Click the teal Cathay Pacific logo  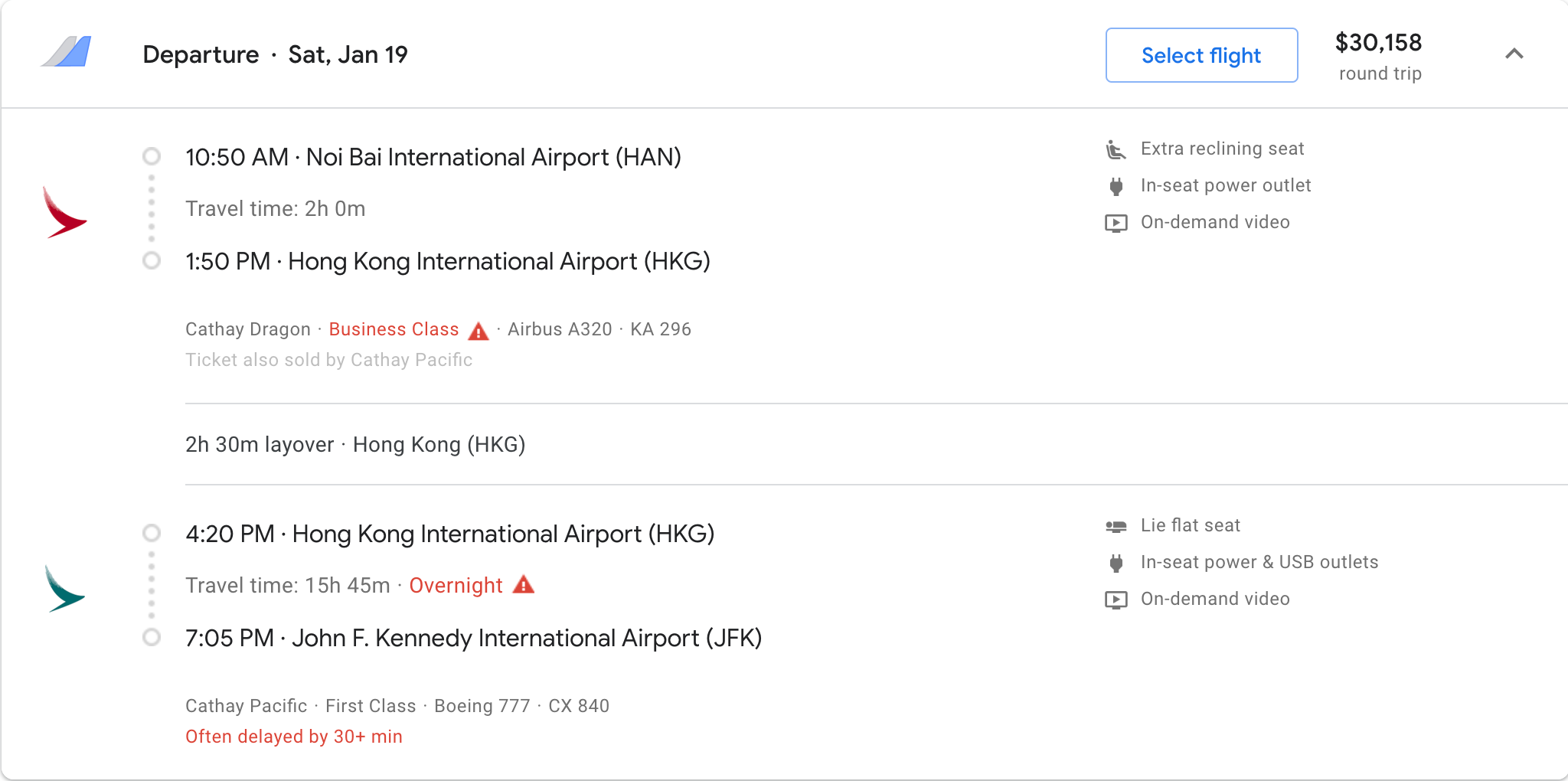pos(64,589)
